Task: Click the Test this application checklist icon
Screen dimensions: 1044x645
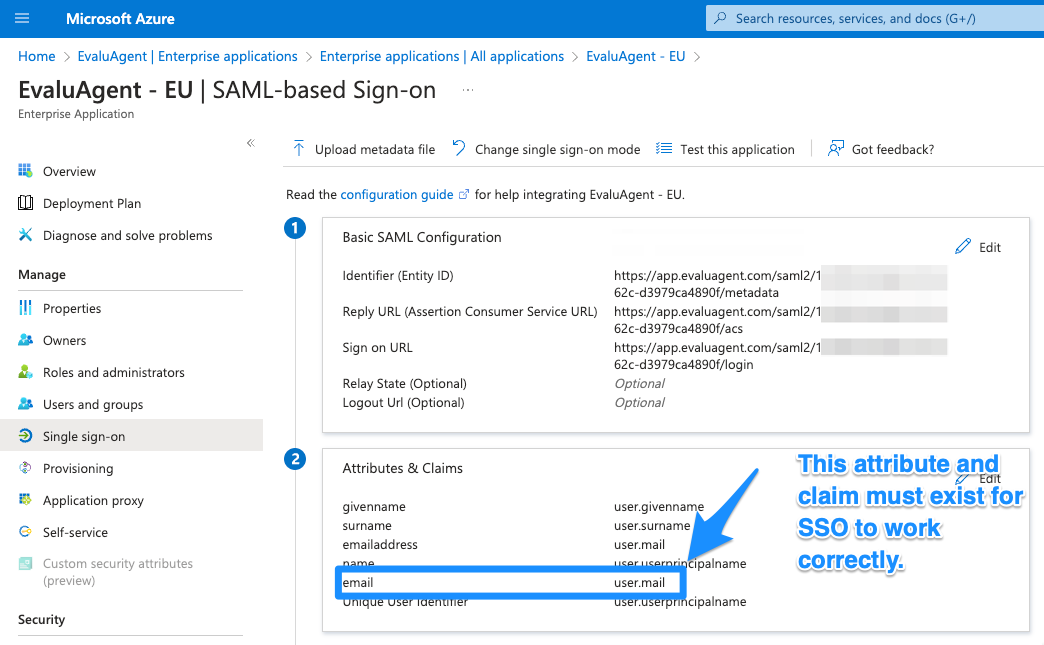Action: (x=664, y=148)
